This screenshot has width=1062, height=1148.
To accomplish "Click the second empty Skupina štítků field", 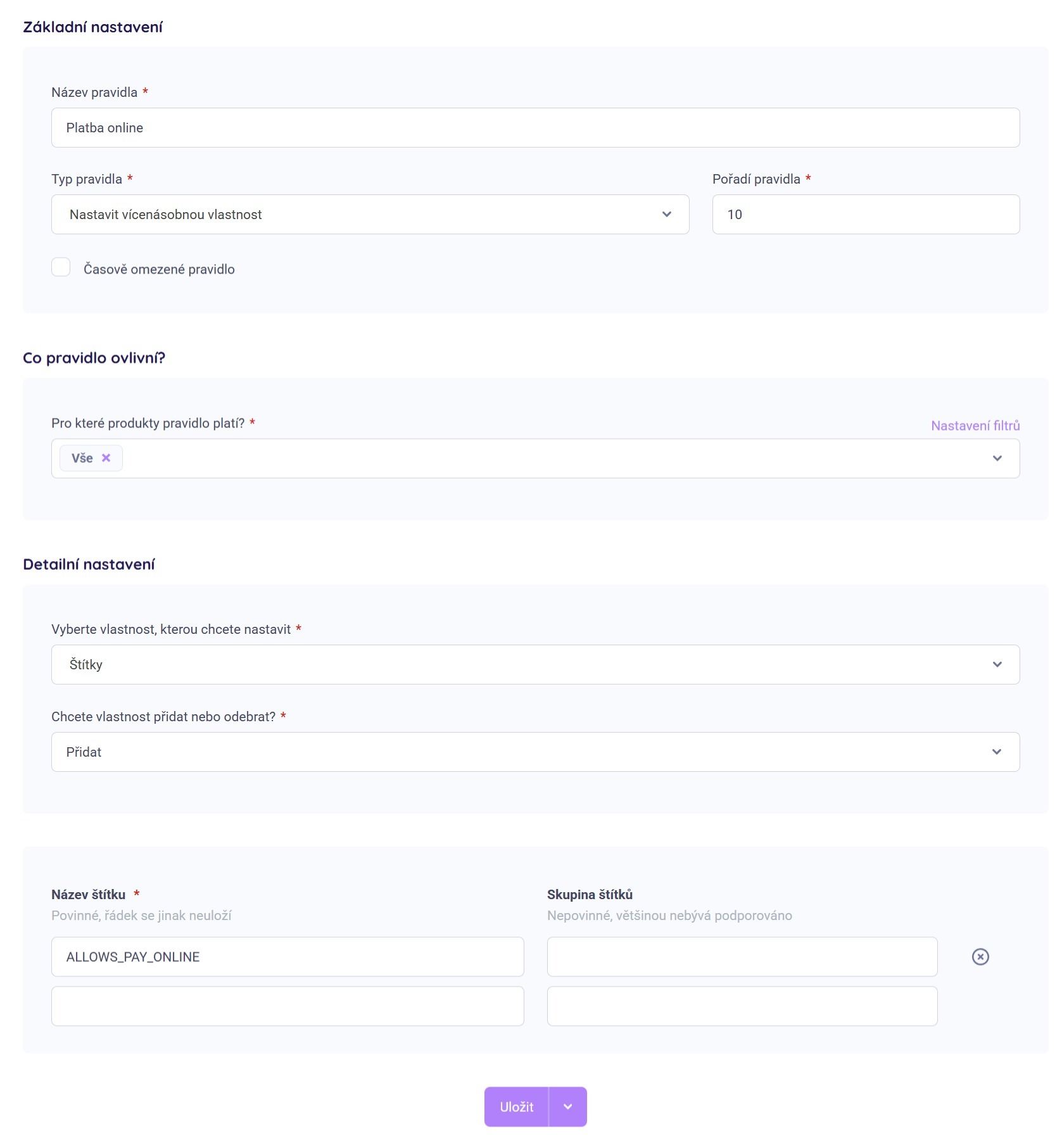I will point(742,1006).
